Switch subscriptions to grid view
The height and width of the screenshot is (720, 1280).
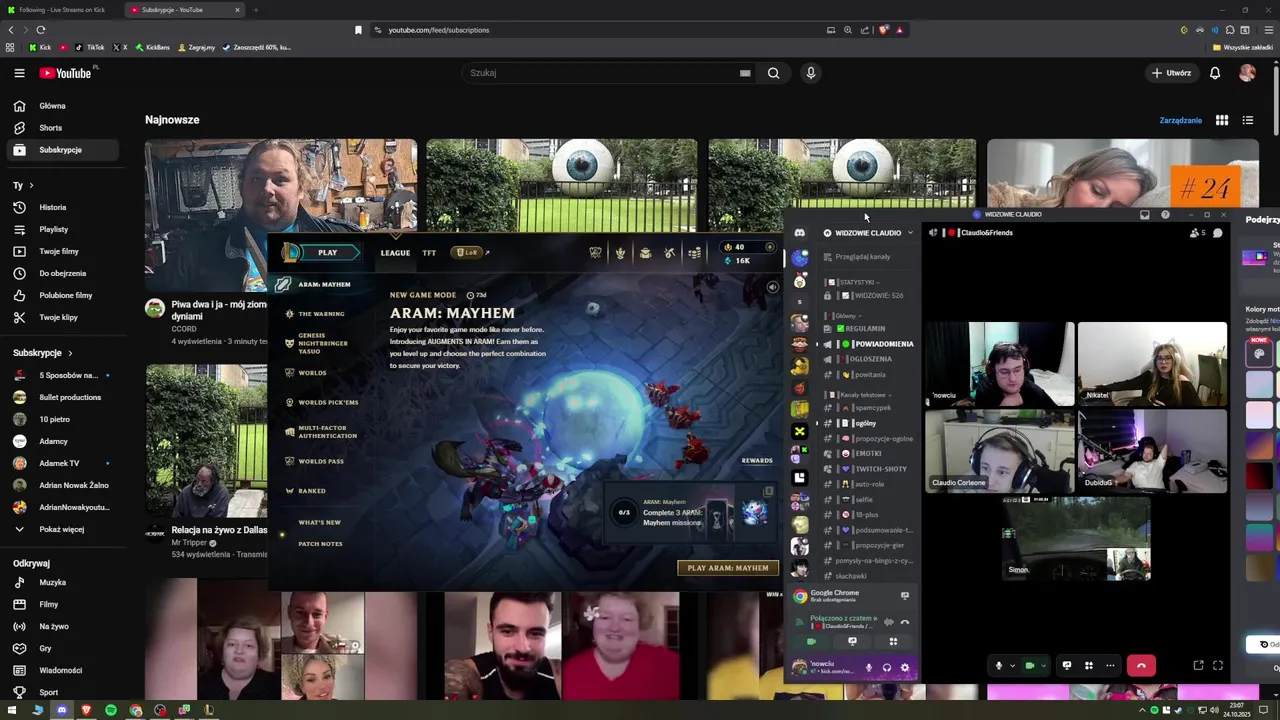tap(1222, 120)
